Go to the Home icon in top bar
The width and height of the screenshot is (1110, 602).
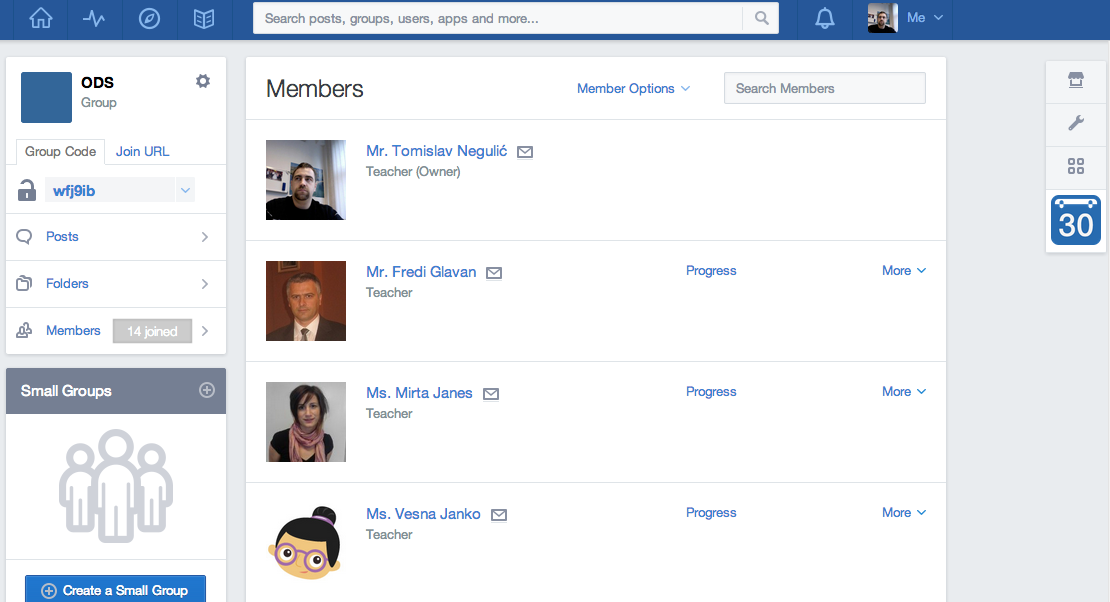41,18
